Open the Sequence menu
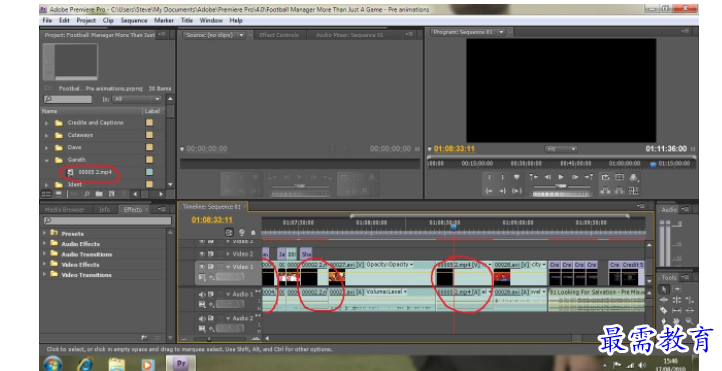Screen dimensions: 722x371 [134, 20]
